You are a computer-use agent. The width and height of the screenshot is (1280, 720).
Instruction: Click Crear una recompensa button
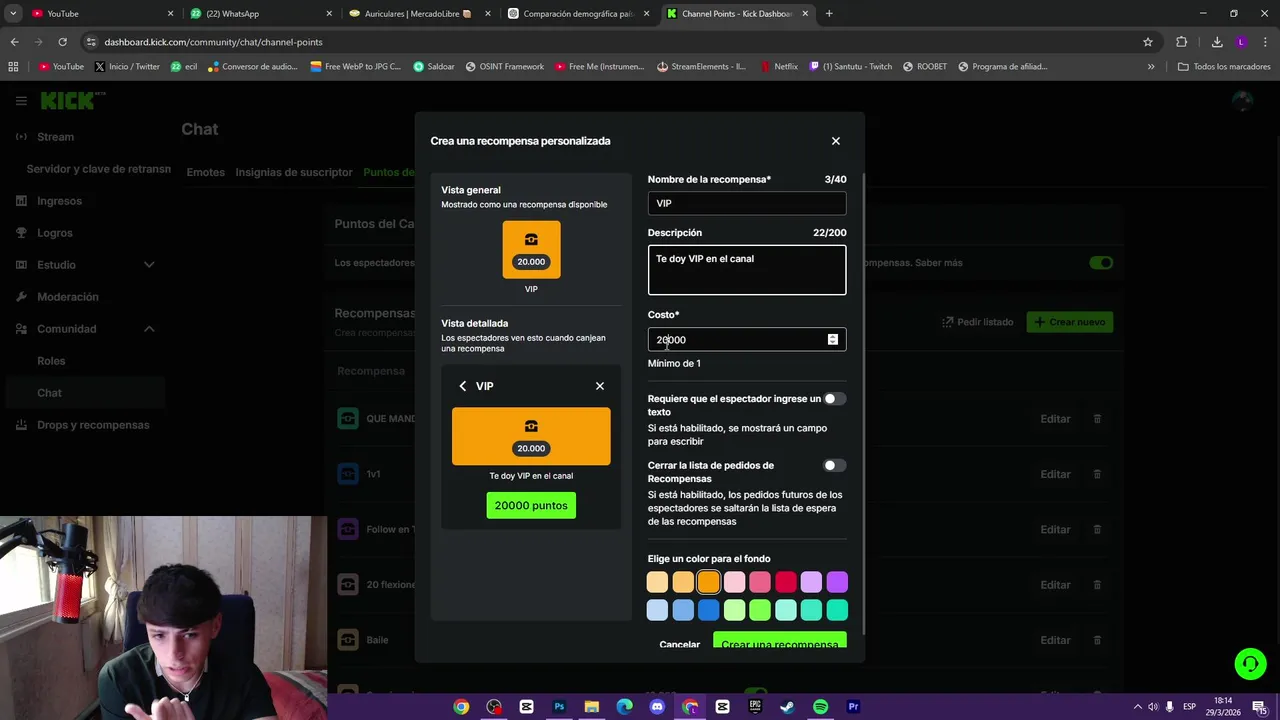point(780,642)
